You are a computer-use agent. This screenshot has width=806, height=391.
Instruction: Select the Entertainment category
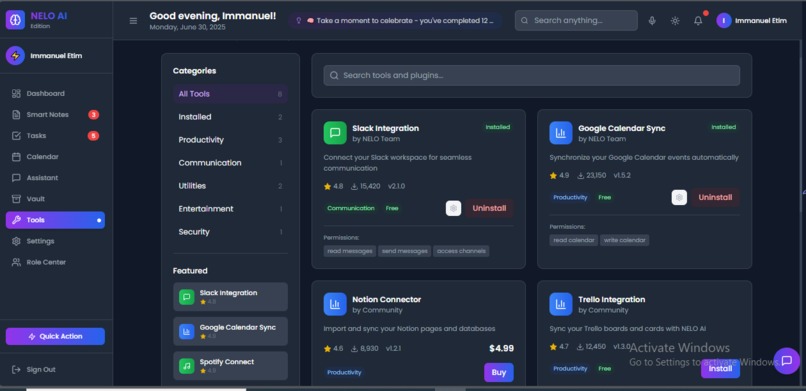click(x=230, y=209)
